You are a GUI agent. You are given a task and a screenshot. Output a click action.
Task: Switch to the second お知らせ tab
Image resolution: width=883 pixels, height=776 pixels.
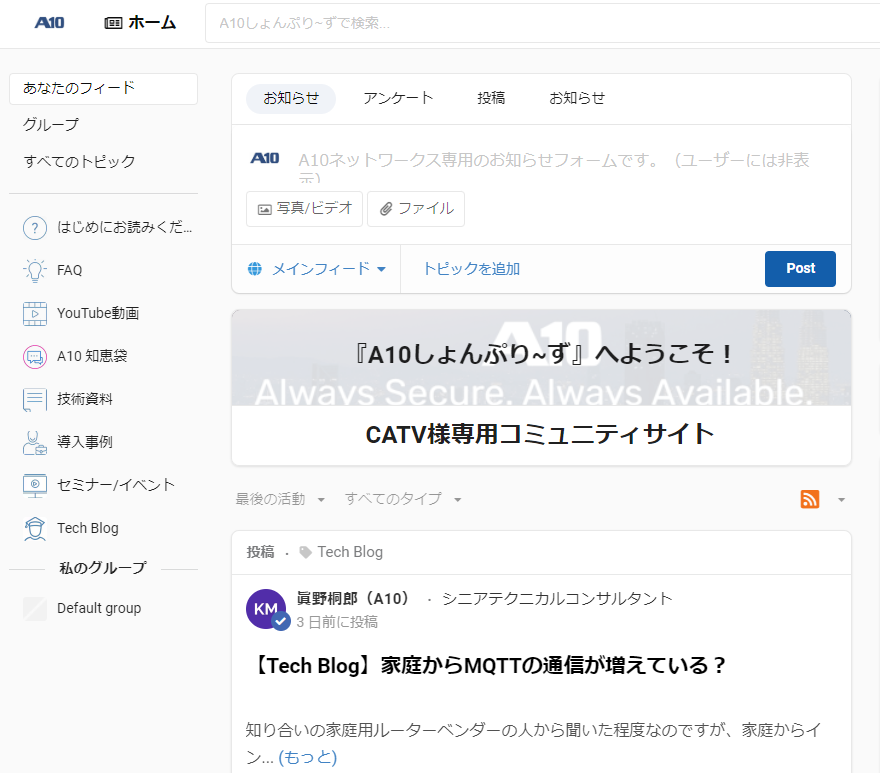[x=577, y=99]
